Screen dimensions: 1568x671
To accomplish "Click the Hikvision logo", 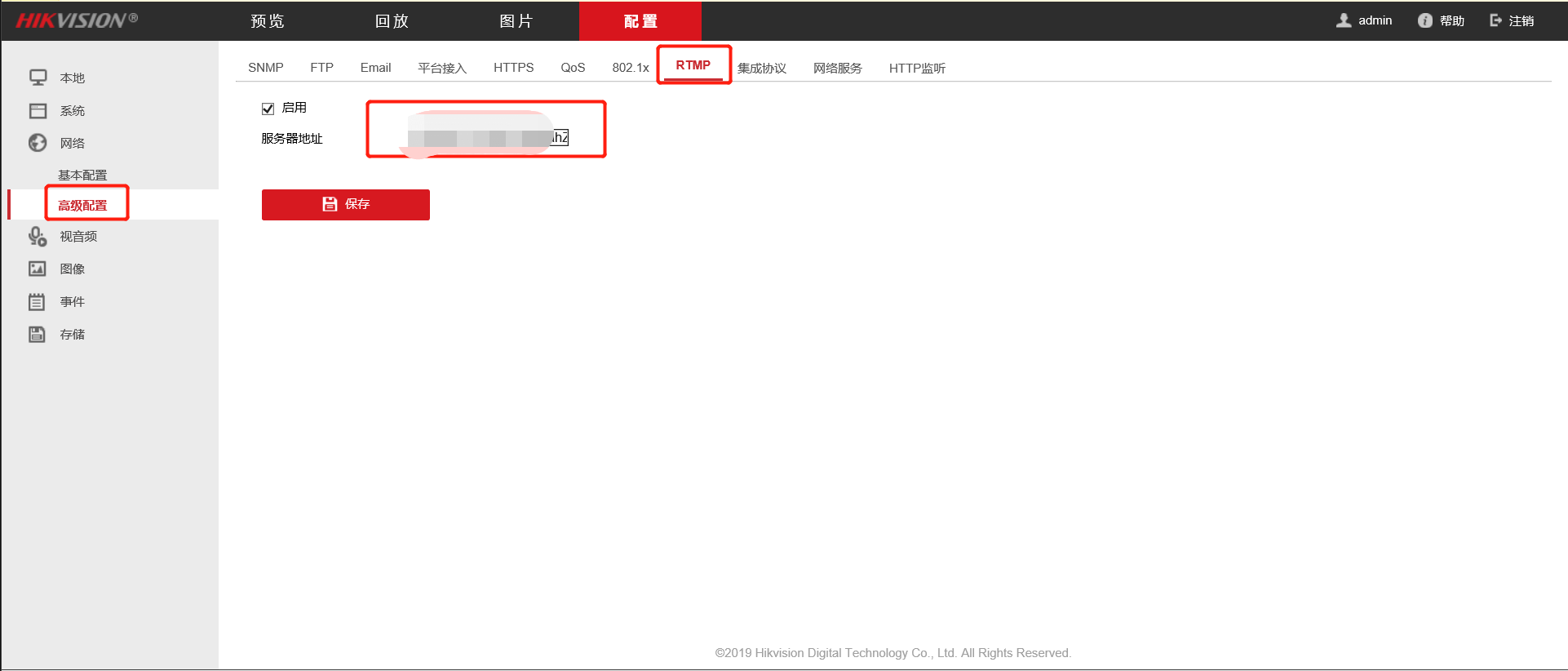I will coord(77,20).
